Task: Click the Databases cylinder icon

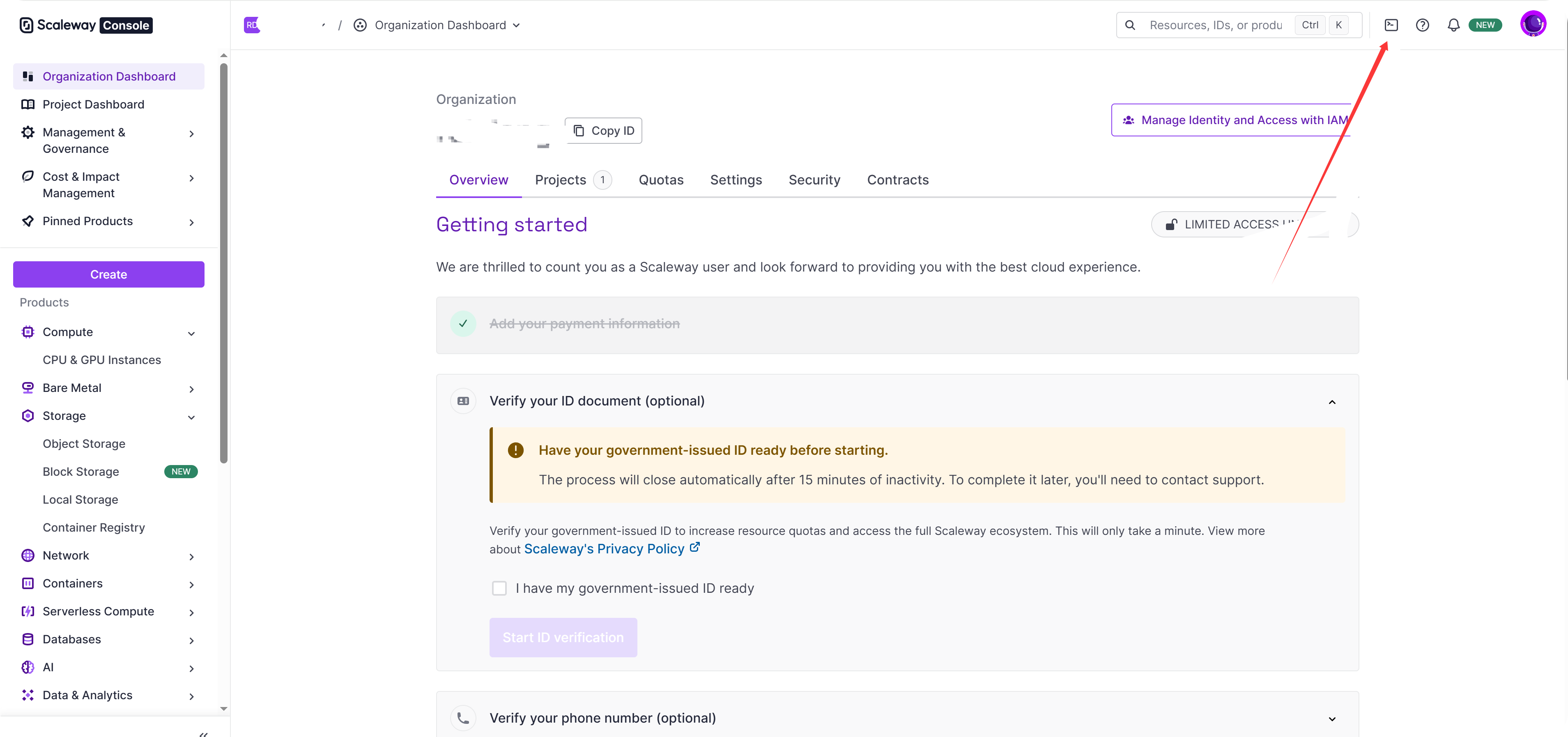Action: (28, 640)
